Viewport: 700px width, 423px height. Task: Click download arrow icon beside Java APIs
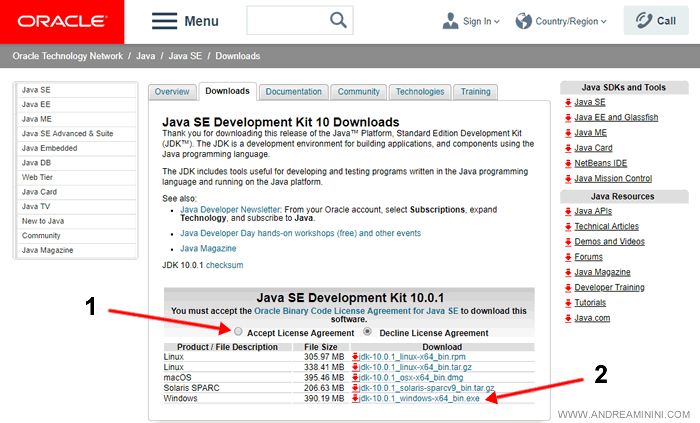coord(568,211)
